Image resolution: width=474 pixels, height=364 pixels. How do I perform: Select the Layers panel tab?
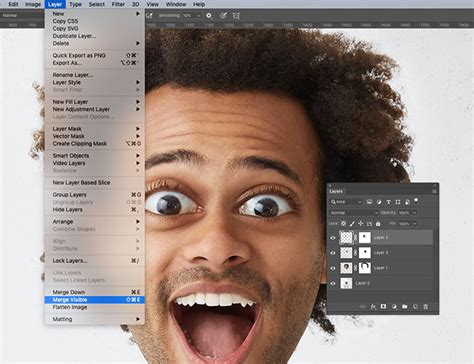point(336,191)
